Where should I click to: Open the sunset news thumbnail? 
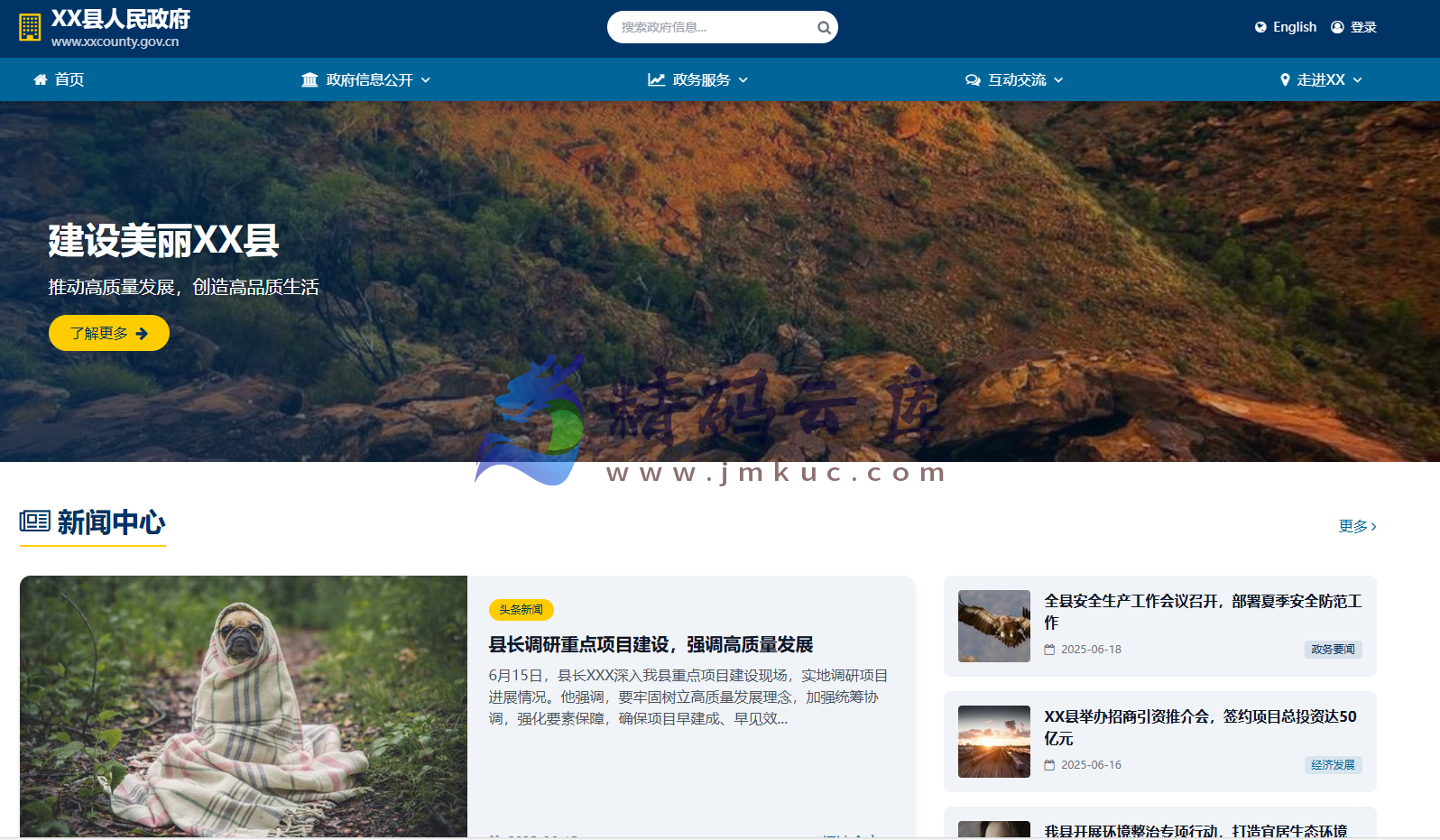(x=994, y=742)
